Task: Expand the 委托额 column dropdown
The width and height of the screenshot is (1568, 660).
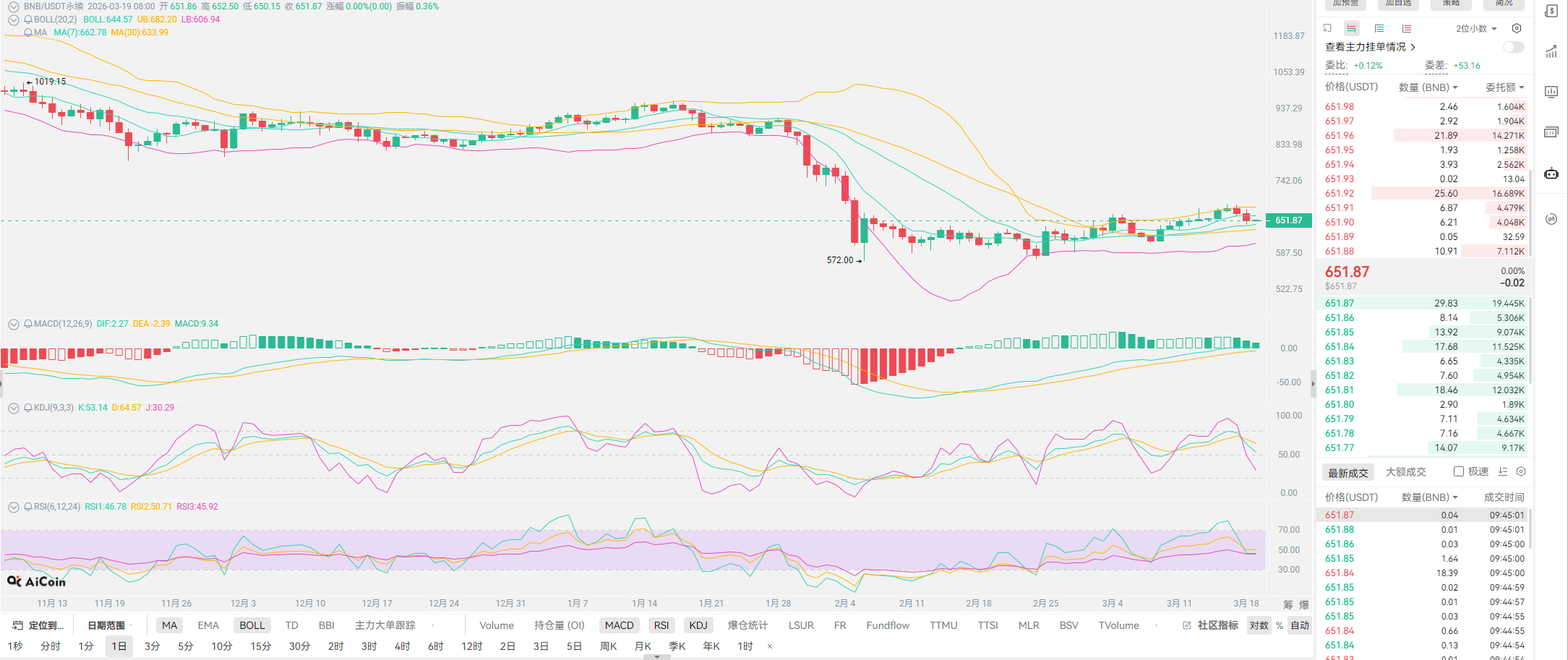Action: (1505, 87)
